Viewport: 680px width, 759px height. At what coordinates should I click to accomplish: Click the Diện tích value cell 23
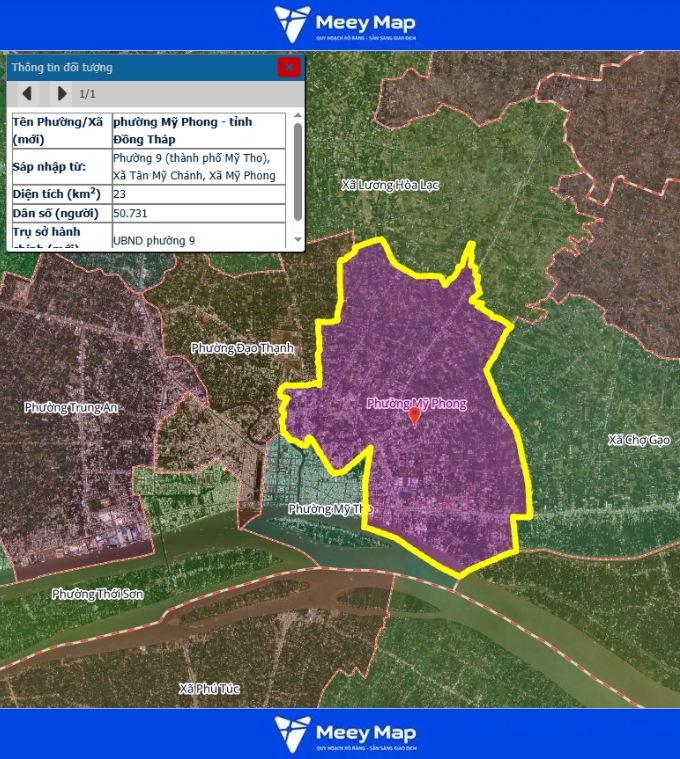pyautogui.click(x=200, y=194)
